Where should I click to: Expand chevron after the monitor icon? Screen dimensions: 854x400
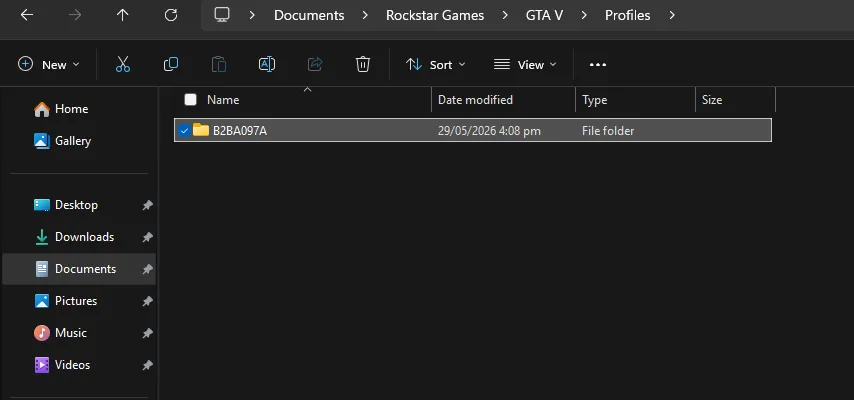[x=252, y=15]
